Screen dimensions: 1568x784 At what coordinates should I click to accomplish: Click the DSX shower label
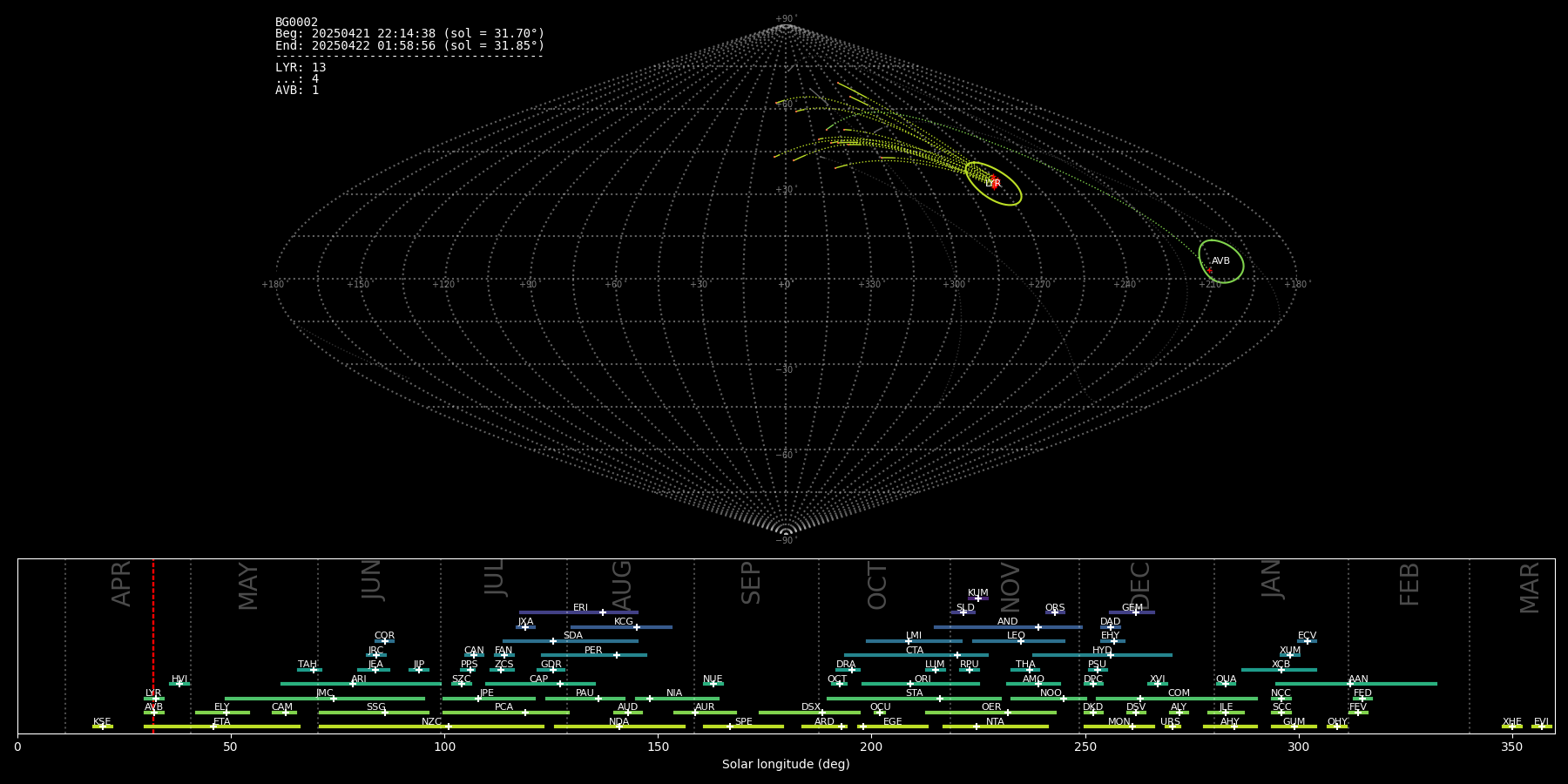pos(811,707)
